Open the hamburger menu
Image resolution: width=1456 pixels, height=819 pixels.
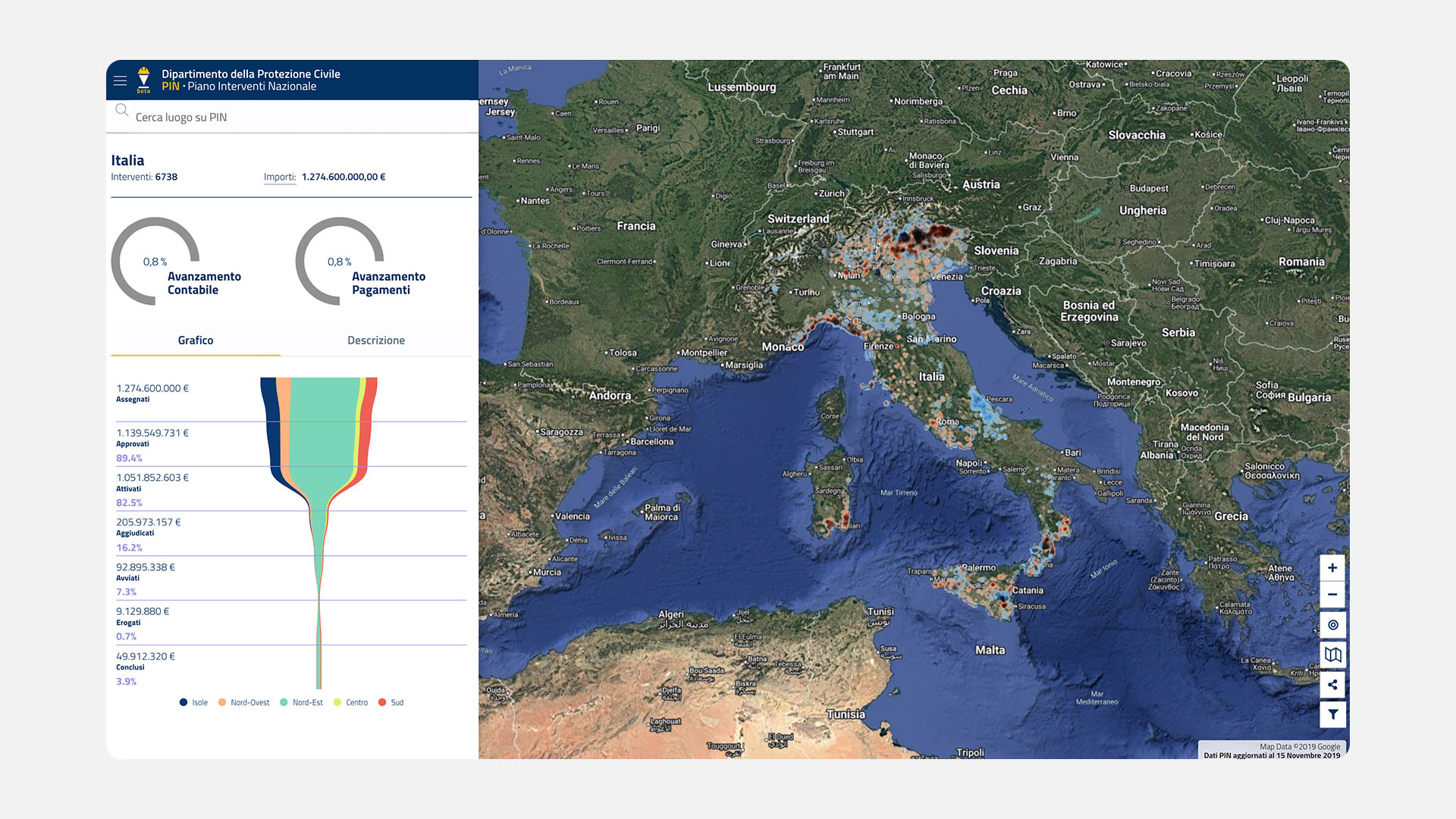(x=120, y=80)
